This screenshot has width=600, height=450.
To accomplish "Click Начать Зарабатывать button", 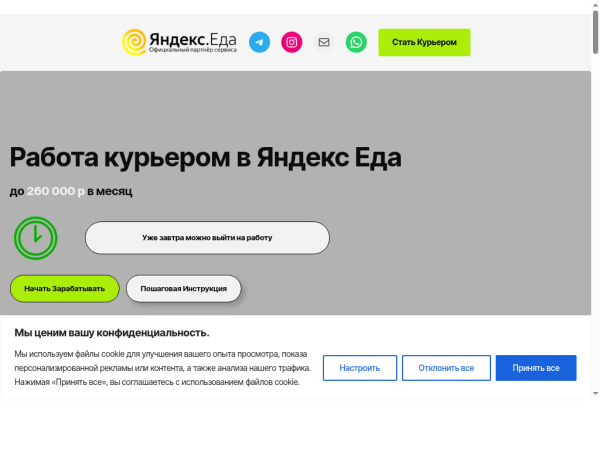I will click(x=65, y=289).
